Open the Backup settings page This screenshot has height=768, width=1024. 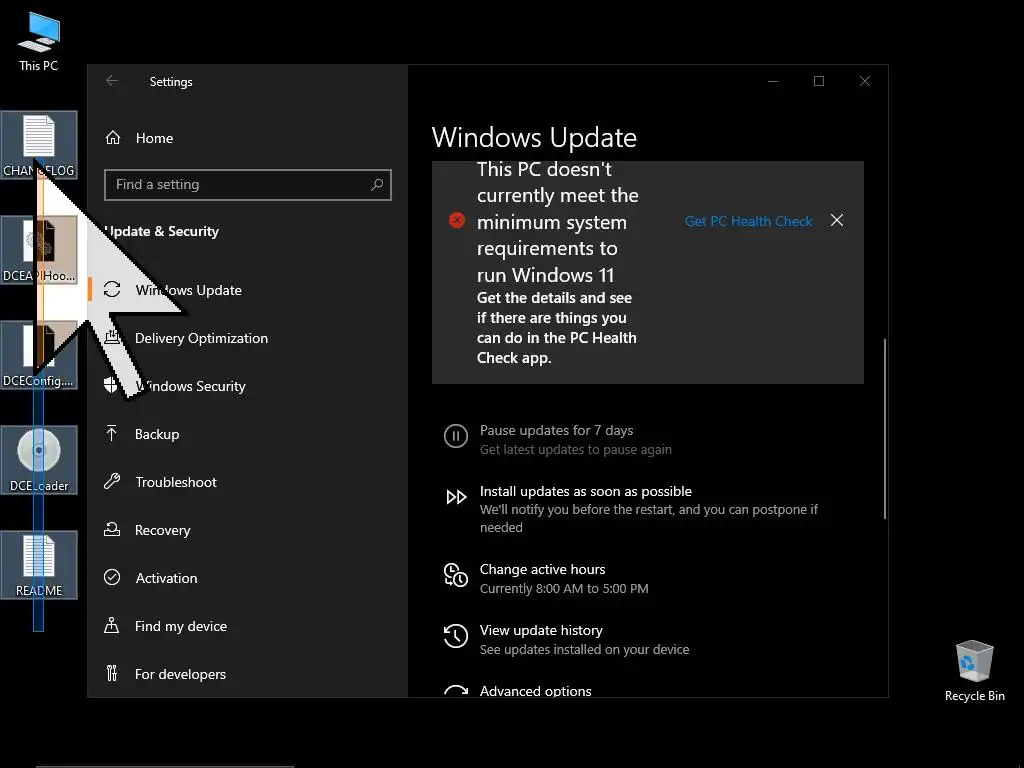click(157, 434)
